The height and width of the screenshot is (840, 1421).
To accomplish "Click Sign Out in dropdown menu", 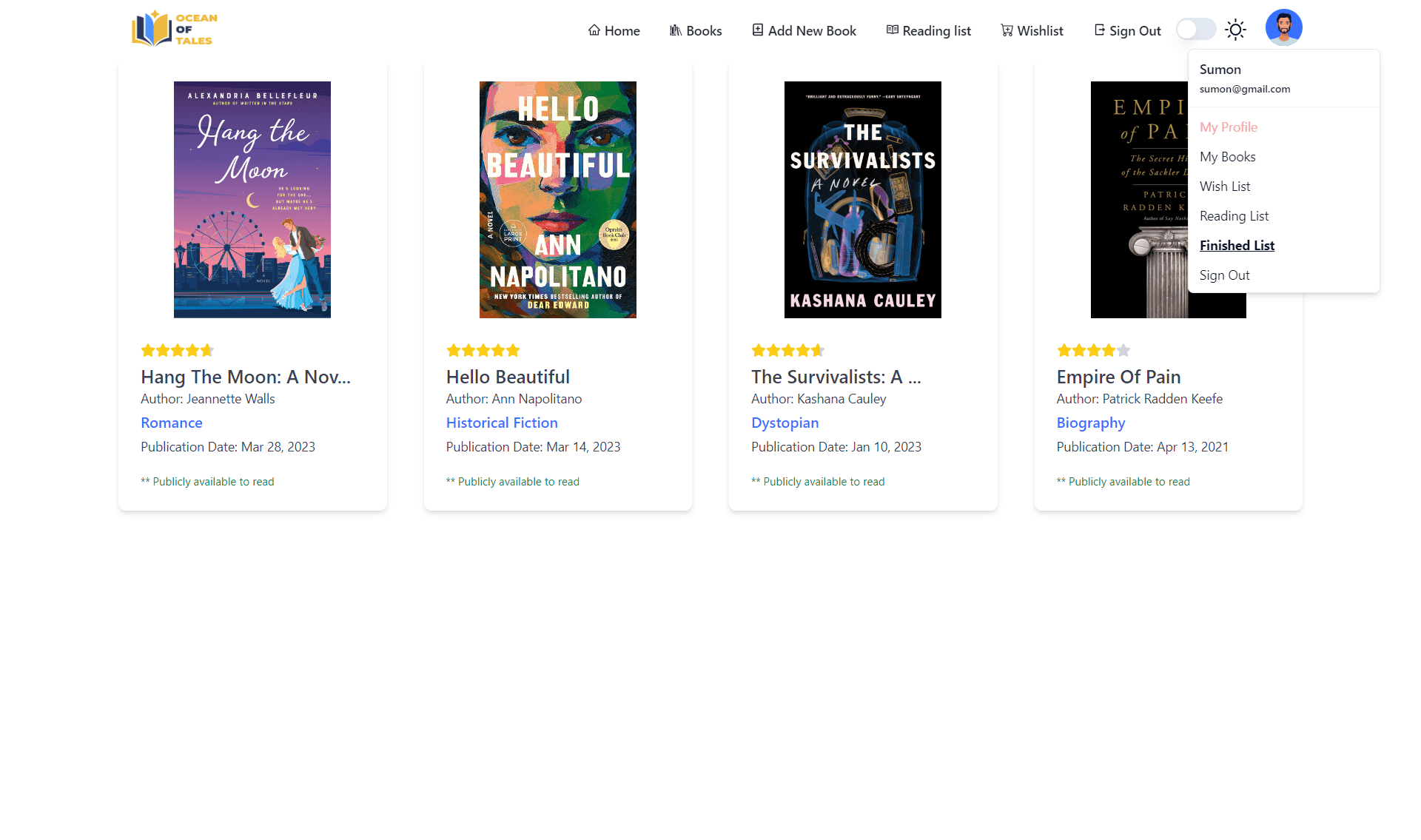I will pos(1224,275).
